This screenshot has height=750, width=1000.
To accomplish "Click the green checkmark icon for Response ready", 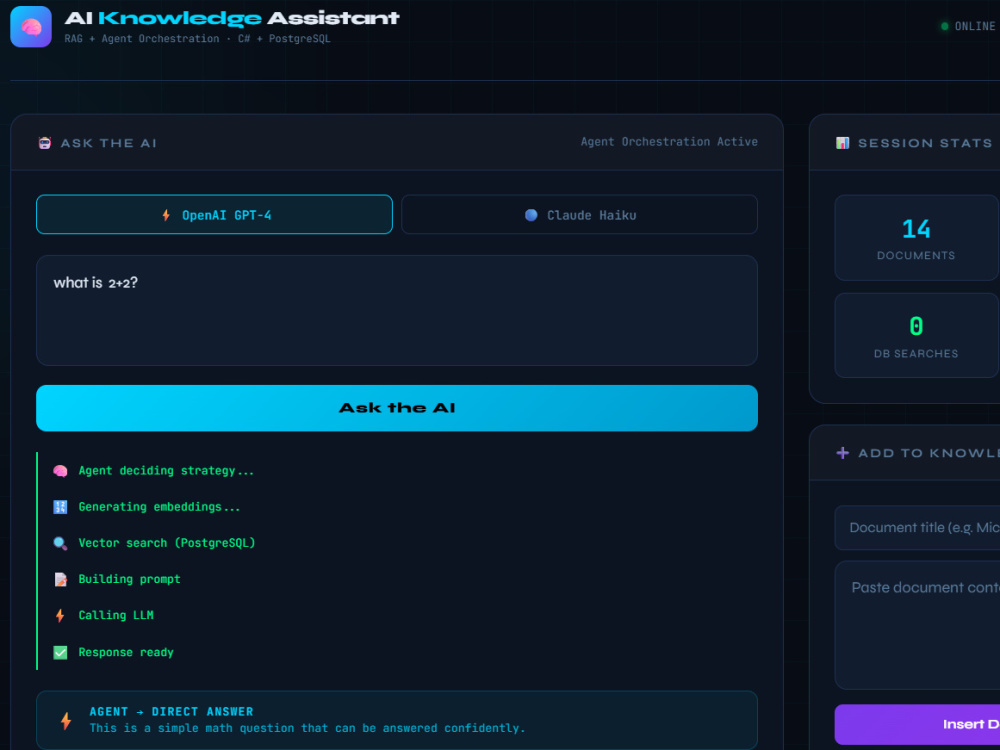I will click(x=60, y=652).
